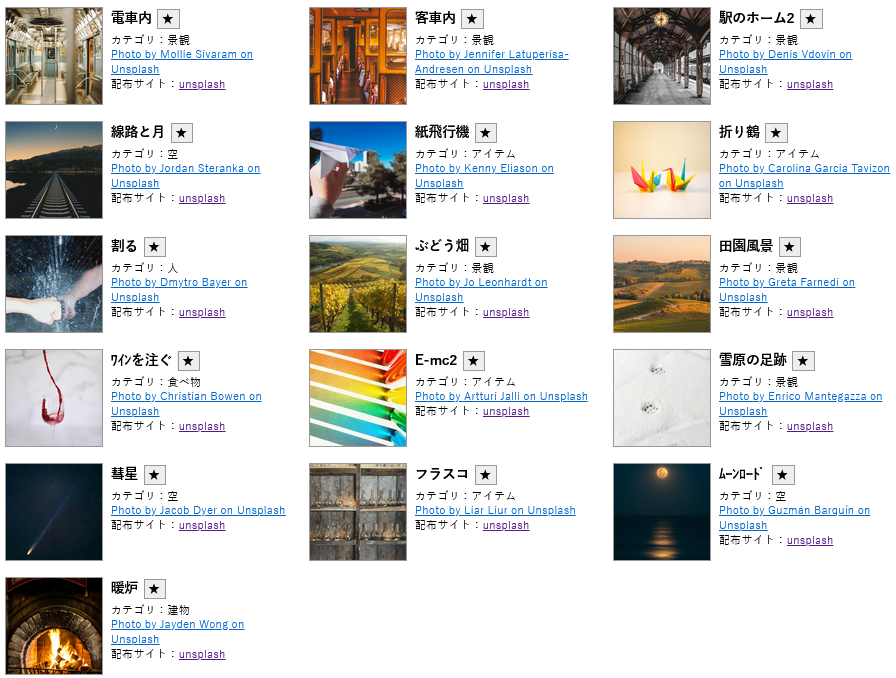Click the unsplash site link under 割る
Viewport: 896px width, 678px height.
coord(202,313)
